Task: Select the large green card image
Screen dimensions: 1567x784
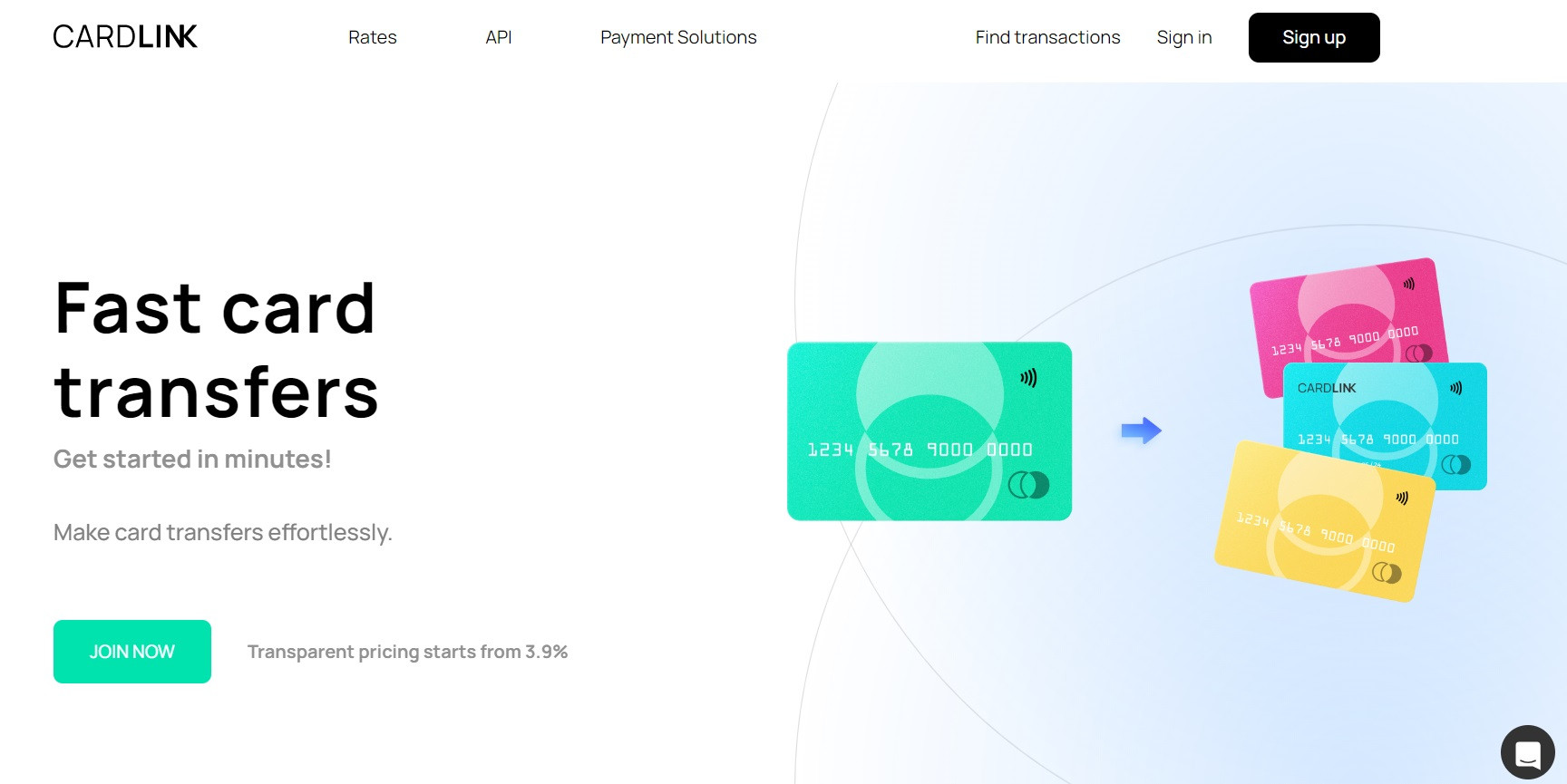Action: 929,431
